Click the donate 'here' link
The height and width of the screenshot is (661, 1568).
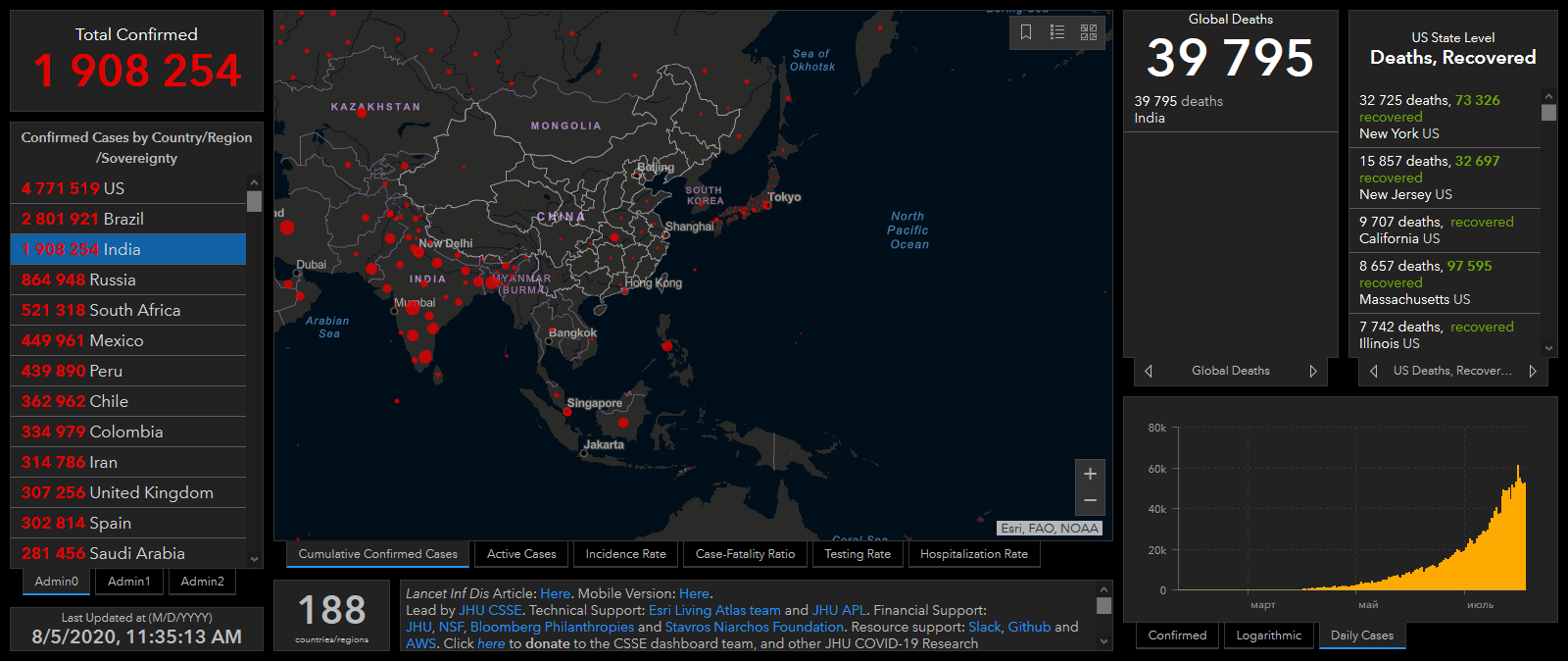(x=491, y=643)
